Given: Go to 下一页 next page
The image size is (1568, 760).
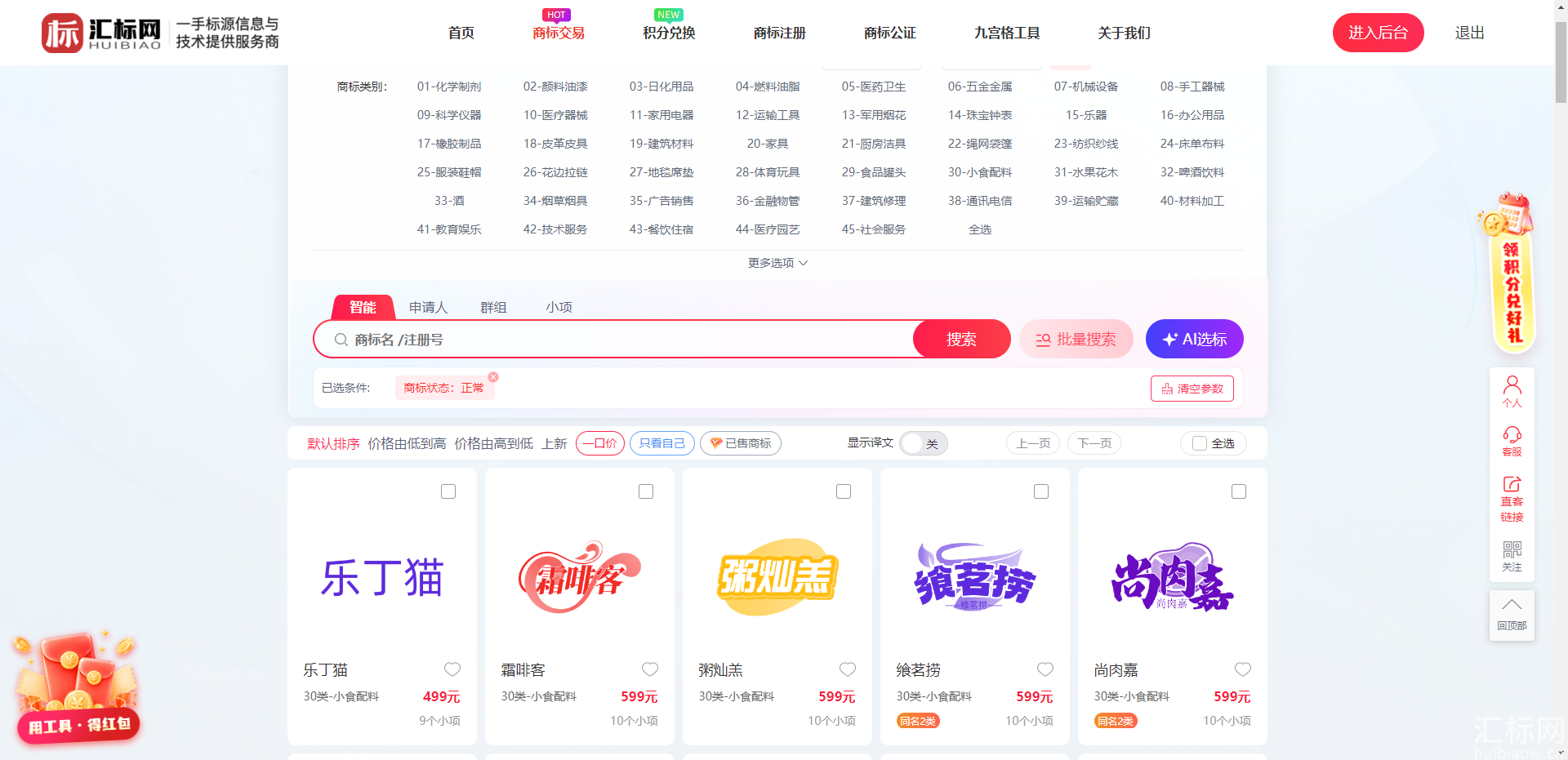Looking at the screenshot, I should [1094, 443].
